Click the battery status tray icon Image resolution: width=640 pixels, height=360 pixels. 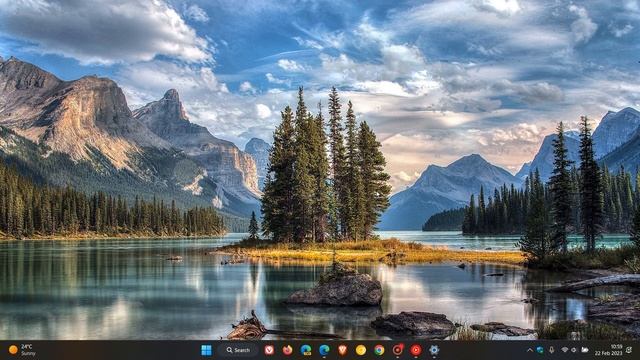pos(584,350)
